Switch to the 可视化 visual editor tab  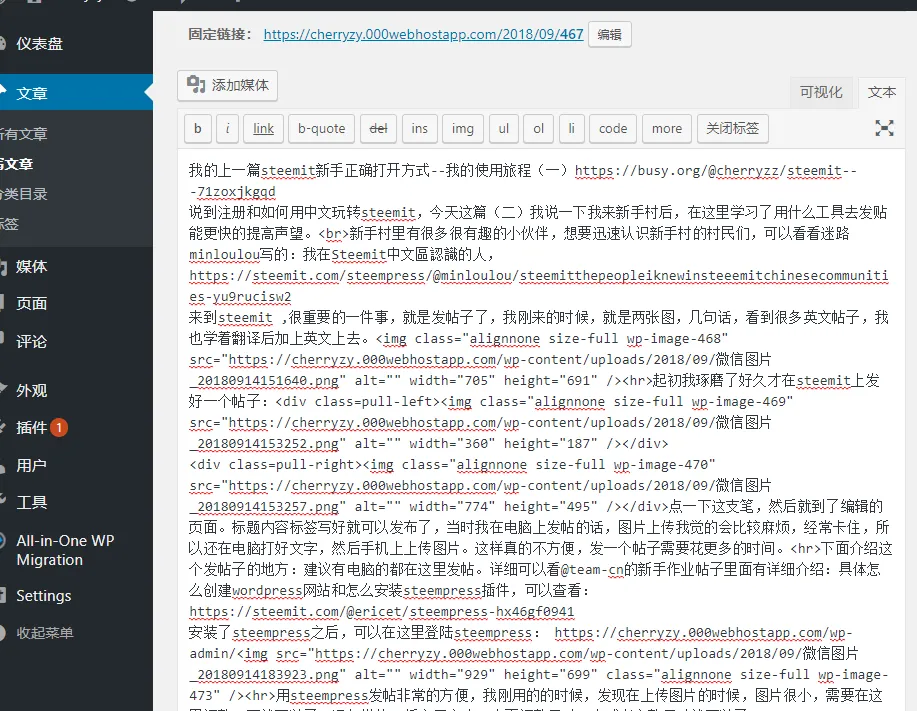point(821,92)
